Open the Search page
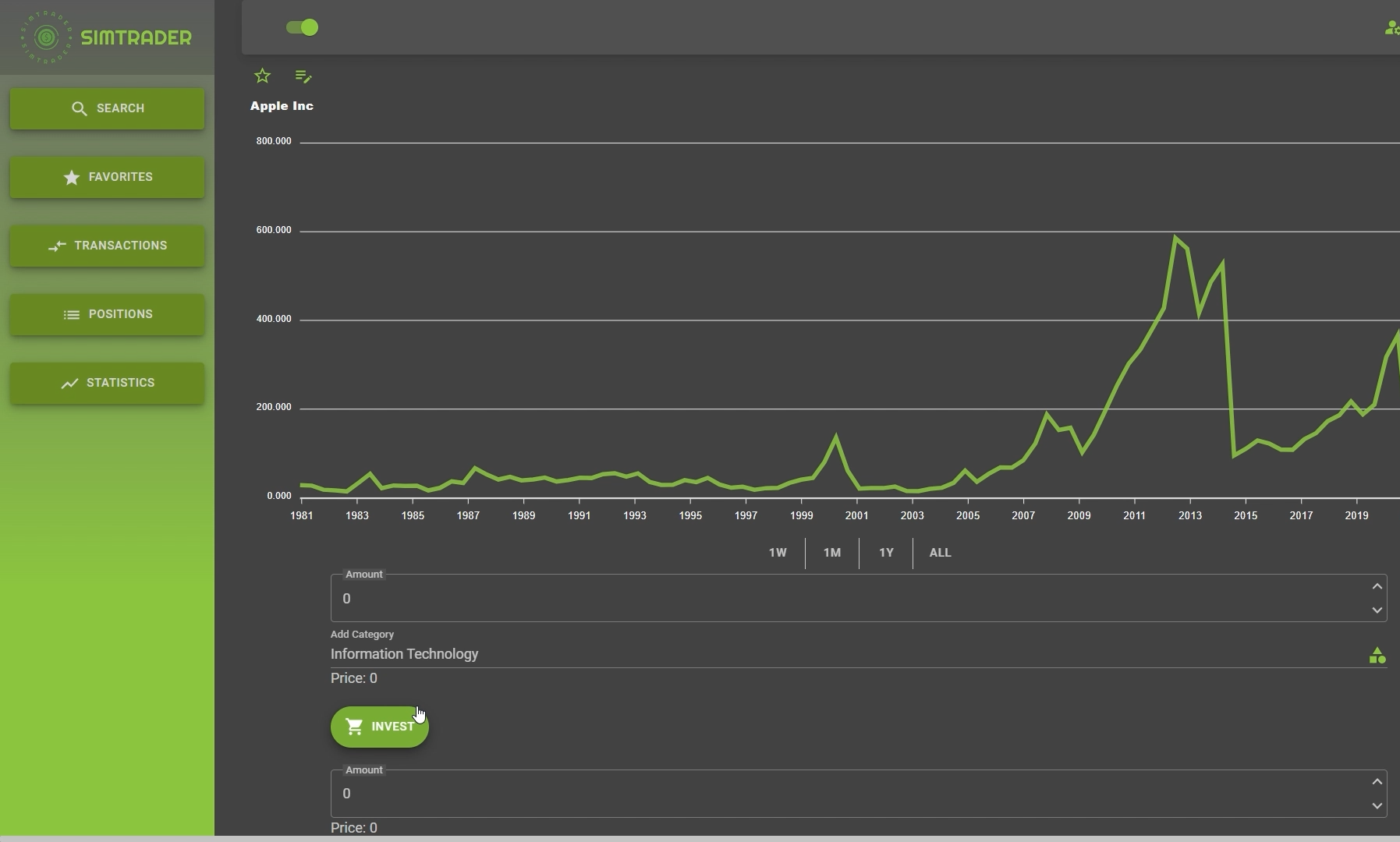1400x842 pixels. point(107,108)
